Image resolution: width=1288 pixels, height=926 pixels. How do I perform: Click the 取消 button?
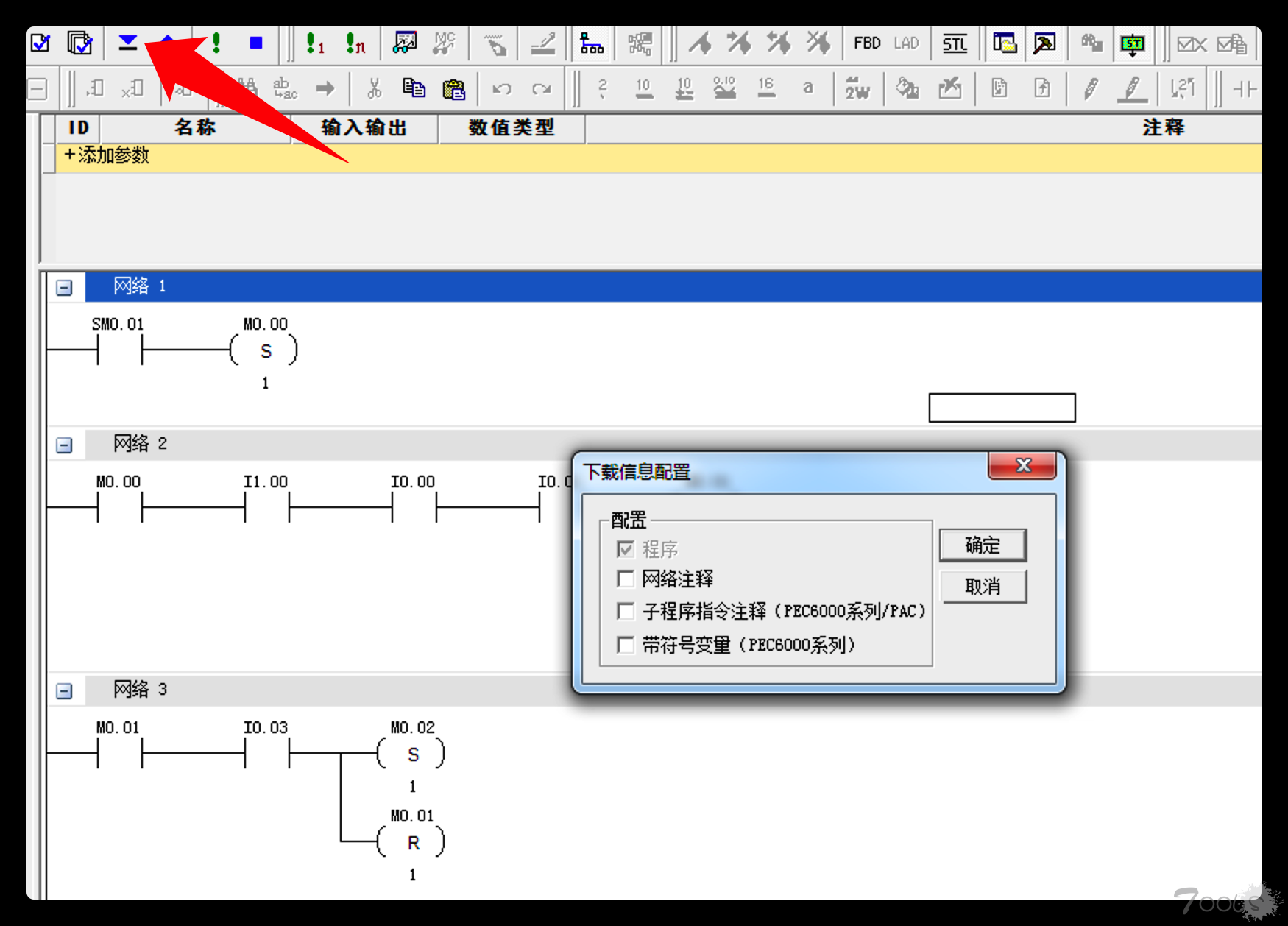(983, 587)
